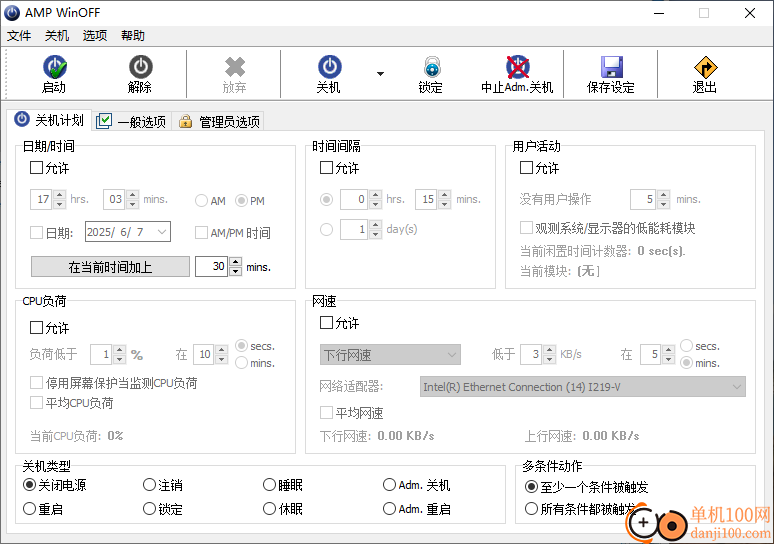Enable 允许 checkbox under 网速
The width and height of the screenshot is (774, 544).
tap(326, 323)
